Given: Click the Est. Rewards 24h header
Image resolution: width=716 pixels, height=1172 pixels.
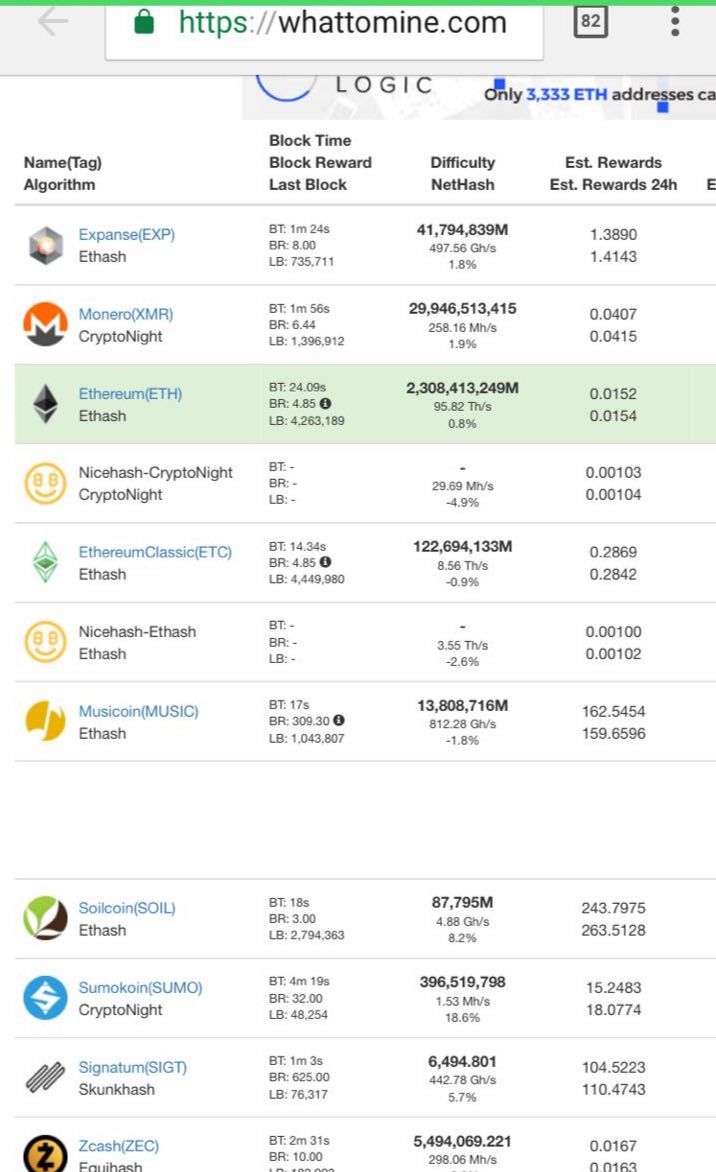Looking at the screenshot, I should pyautogui.click(x=613, y=185).
